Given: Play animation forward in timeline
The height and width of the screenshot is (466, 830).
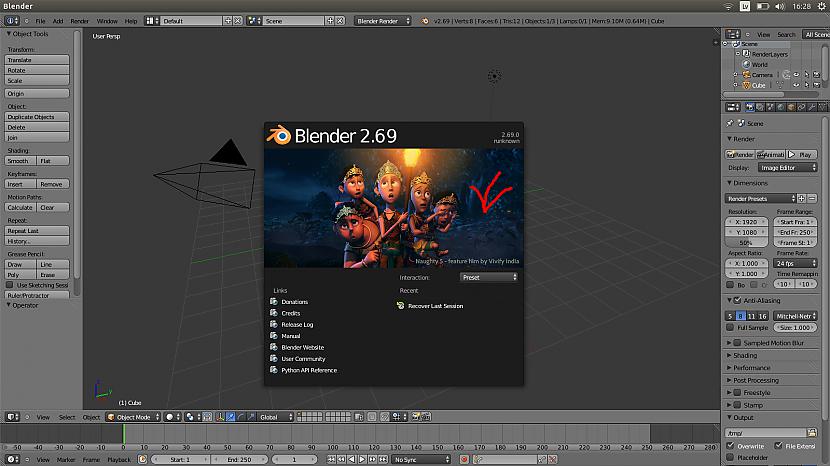Looking at the screenshot, I should click(362, 459).
